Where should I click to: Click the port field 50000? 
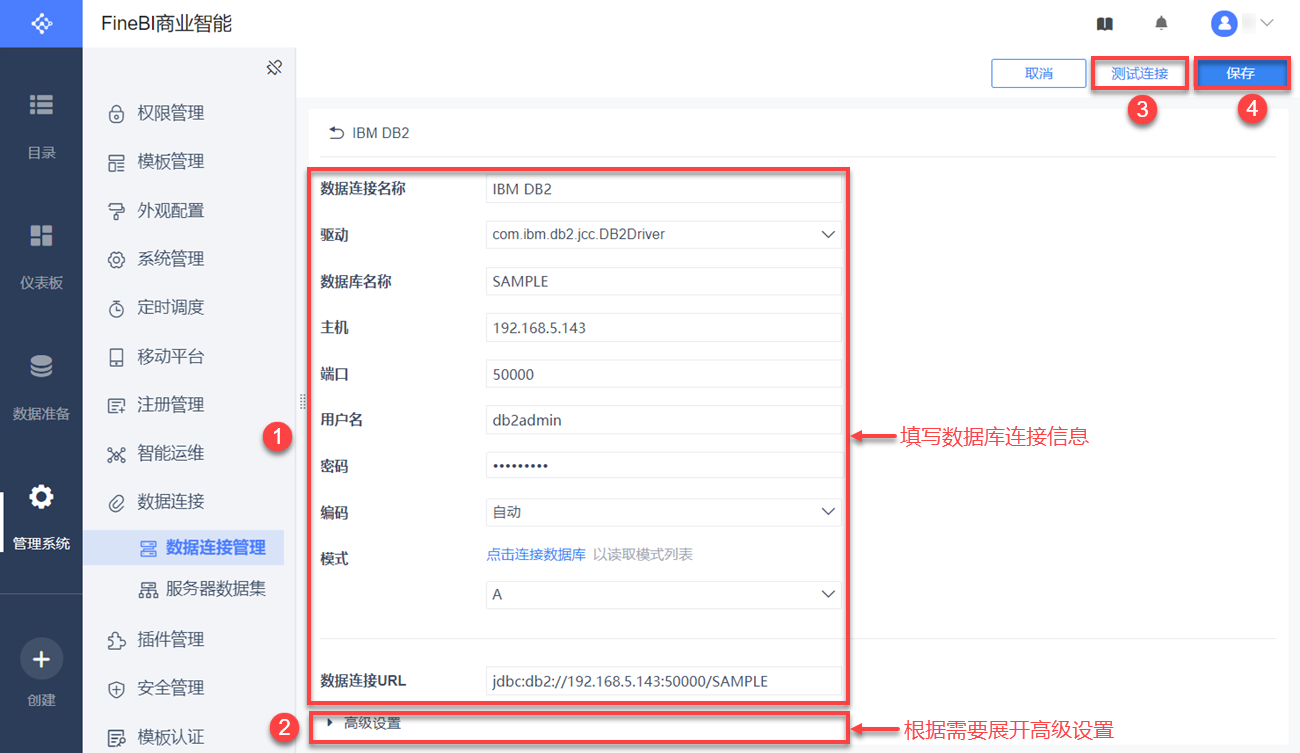664,374
